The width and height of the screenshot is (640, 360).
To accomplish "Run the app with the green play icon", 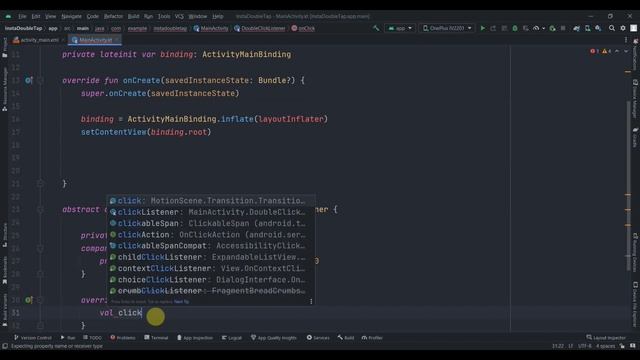I will coord(483,28).
